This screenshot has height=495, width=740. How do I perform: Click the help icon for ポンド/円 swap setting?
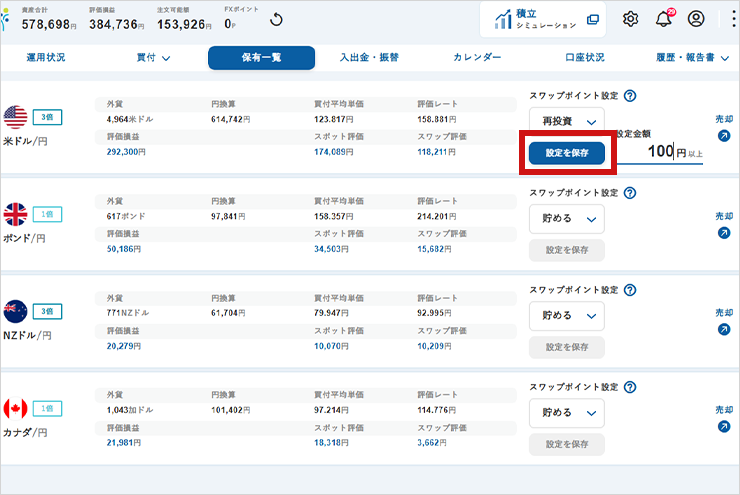tap(630, 193)
